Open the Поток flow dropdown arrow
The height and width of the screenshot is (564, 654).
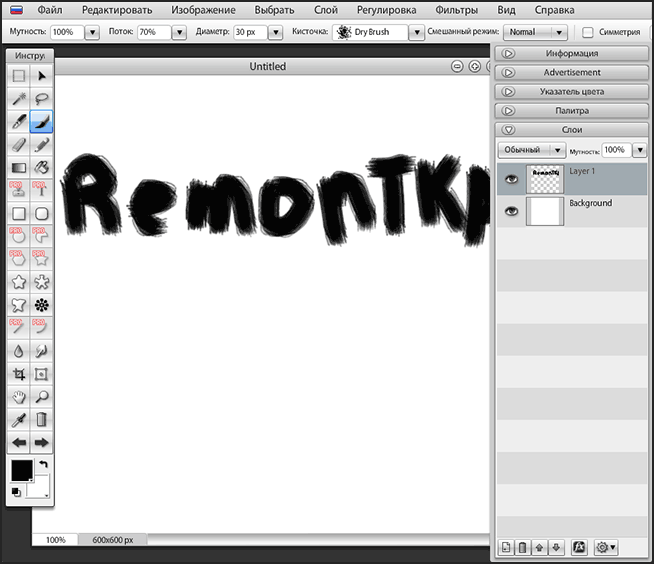pos(179,32)
